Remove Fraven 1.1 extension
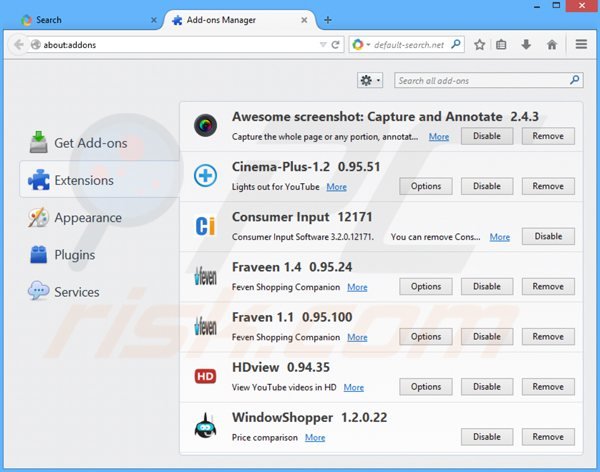This screenshot has width=600, height=472. [548, 337]
